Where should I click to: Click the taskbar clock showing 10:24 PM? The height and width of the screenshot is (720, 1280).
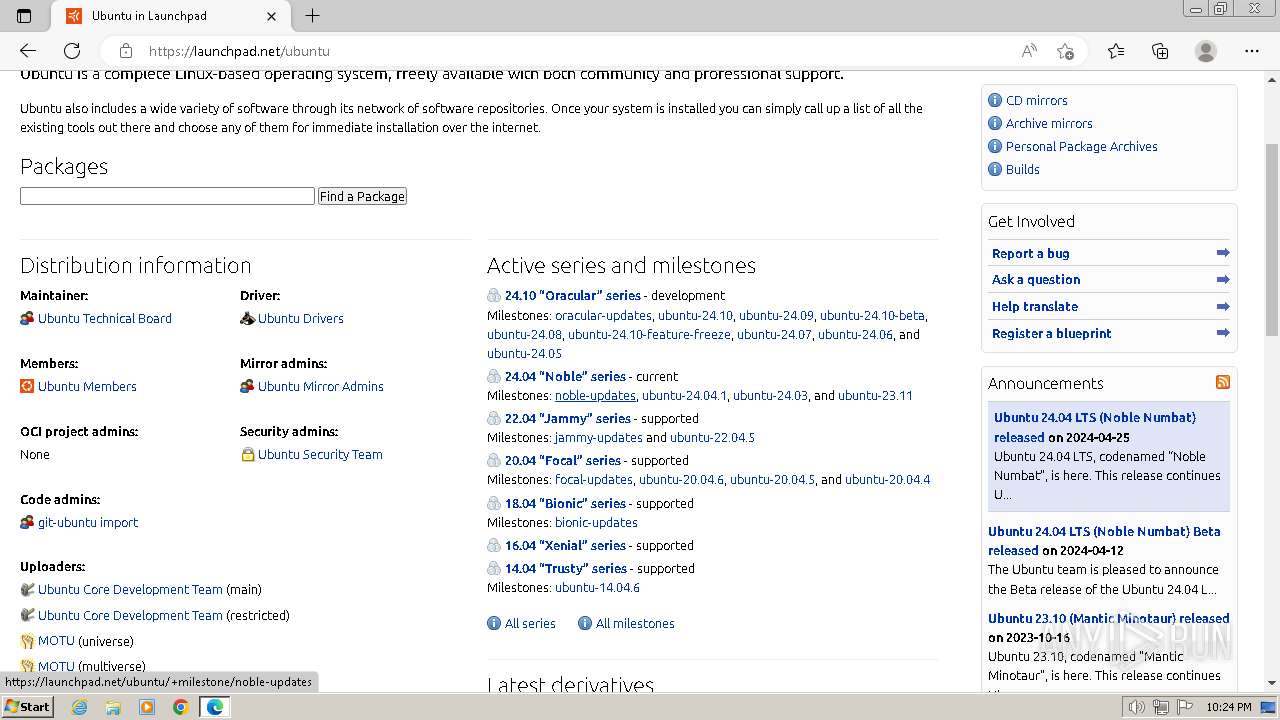pos(1229,707)
